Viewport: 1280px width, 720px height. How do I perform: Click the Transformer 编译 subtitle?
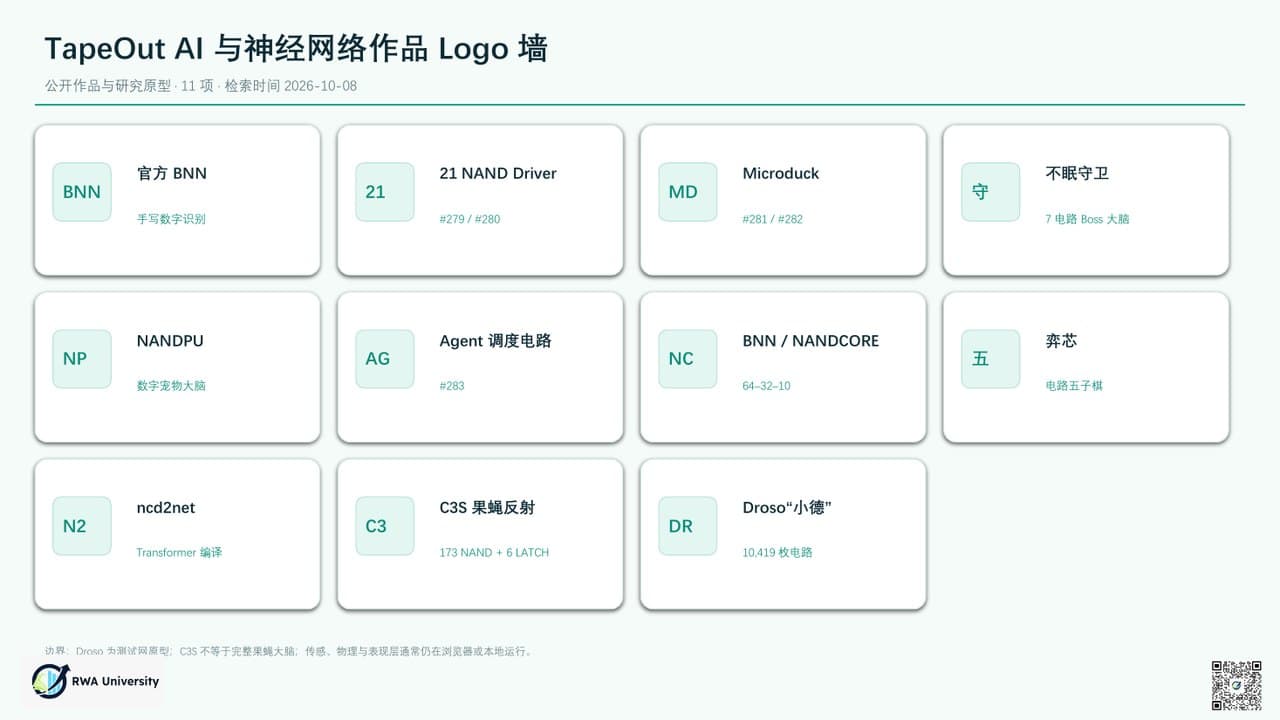179,552
